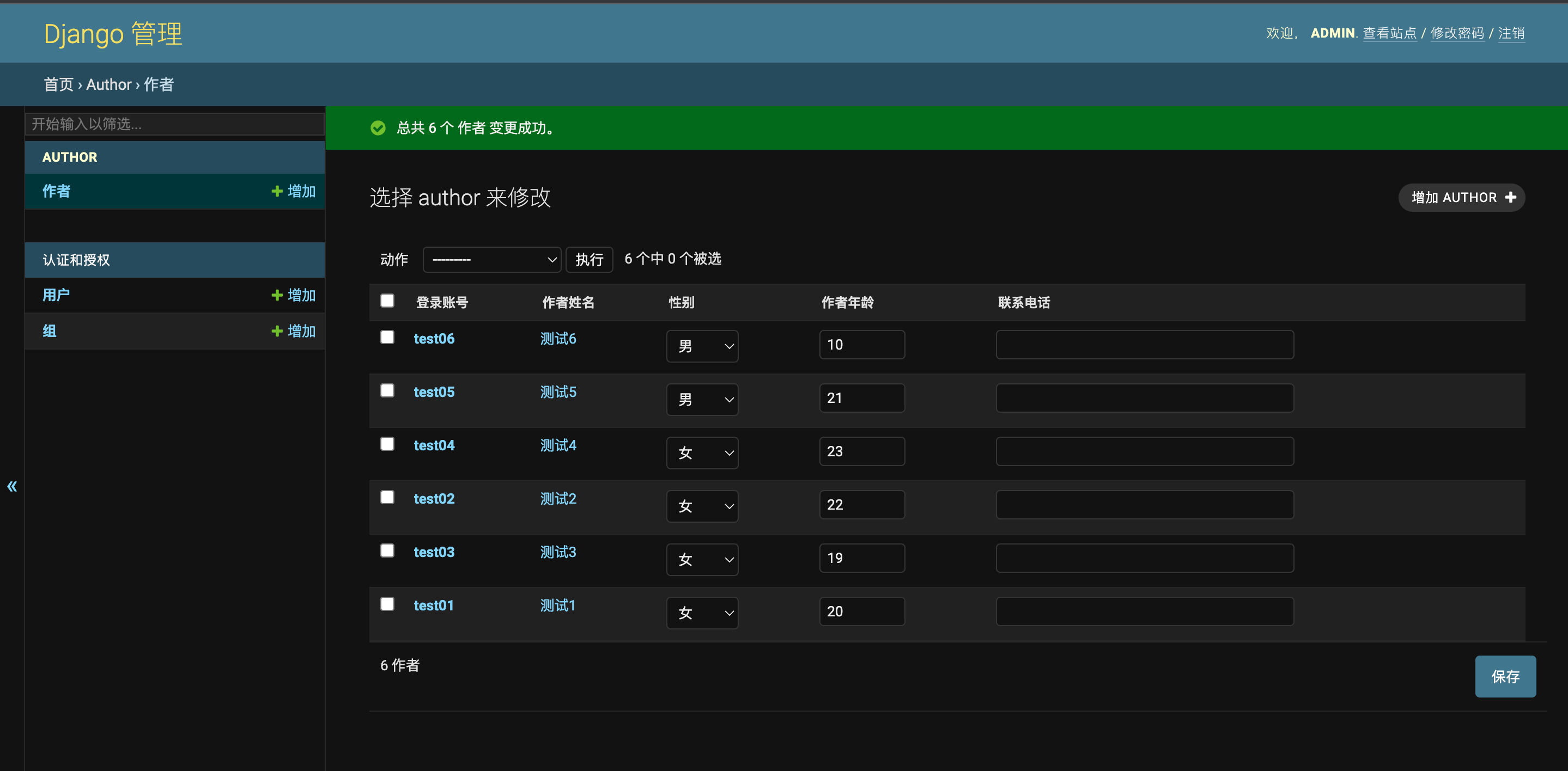Open the test05 author record
The image size is (1568, 771).
(x=434, y=392)
